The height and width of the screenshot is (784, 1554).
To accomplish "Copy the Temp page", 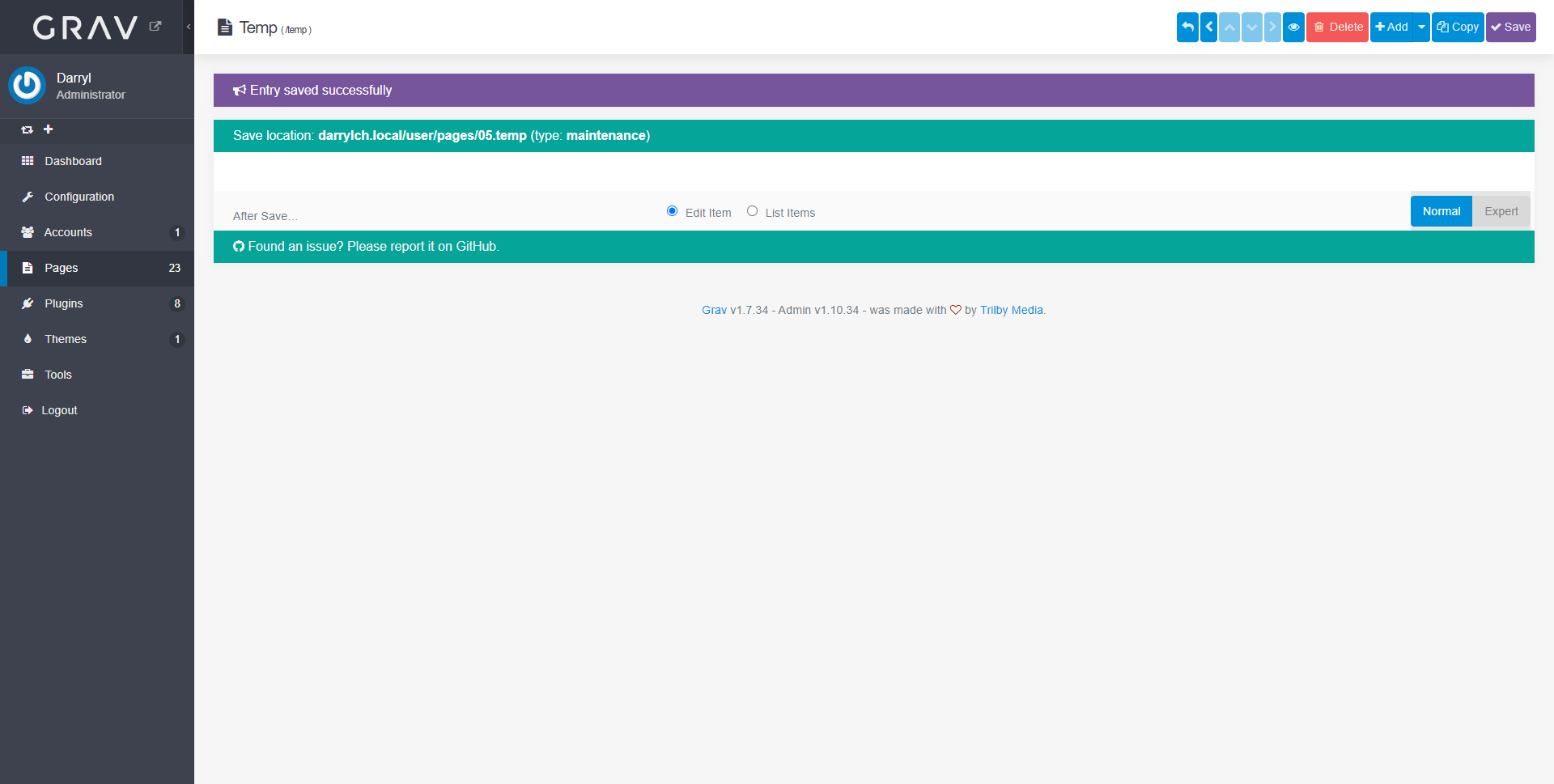I will click(1458, 27).
